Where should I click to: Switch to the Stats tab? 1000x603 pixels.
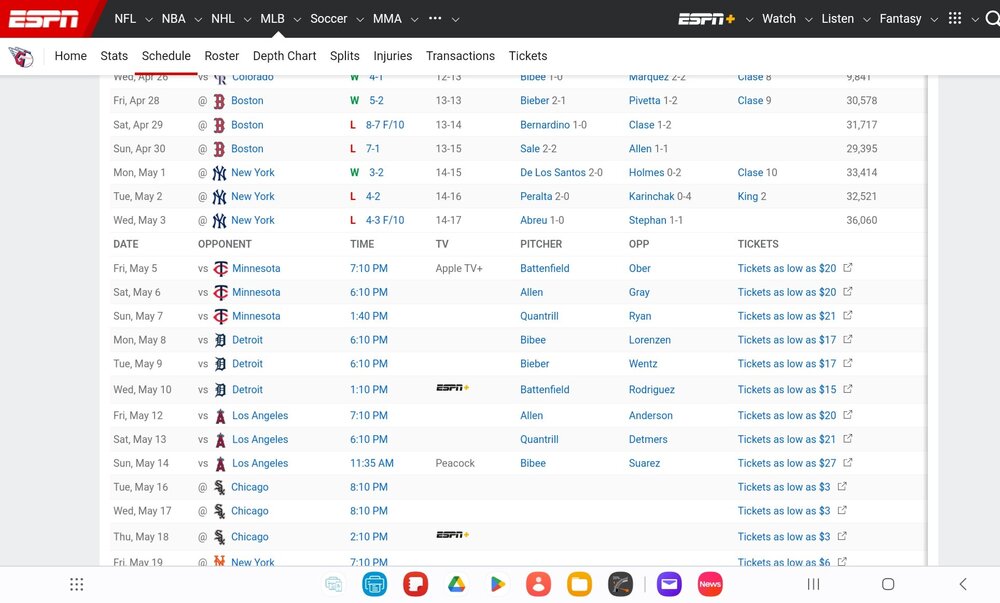click(114, 56)
